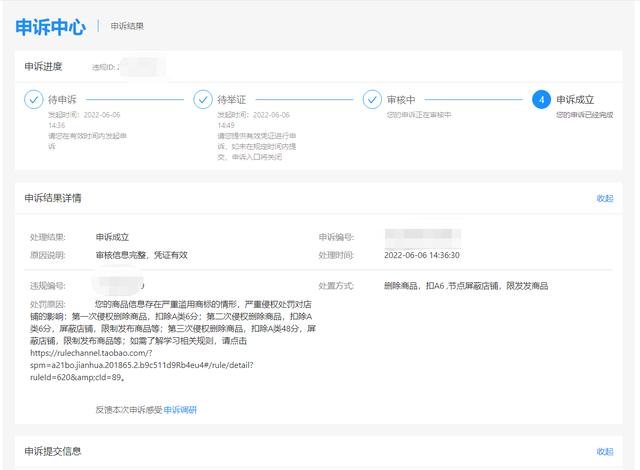Click the 申诉进度 section header

tap(43, 67)
